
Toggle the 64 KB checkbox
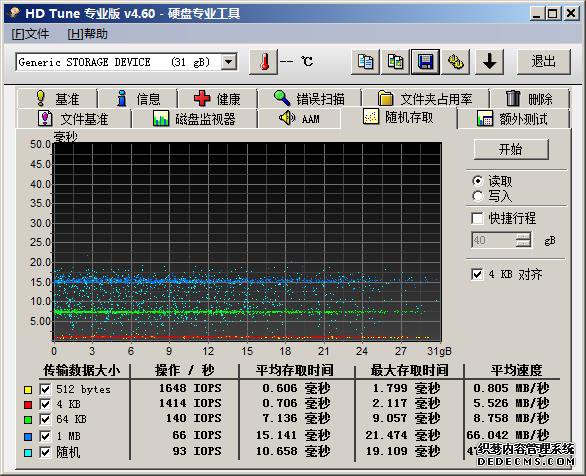point(45,419)
